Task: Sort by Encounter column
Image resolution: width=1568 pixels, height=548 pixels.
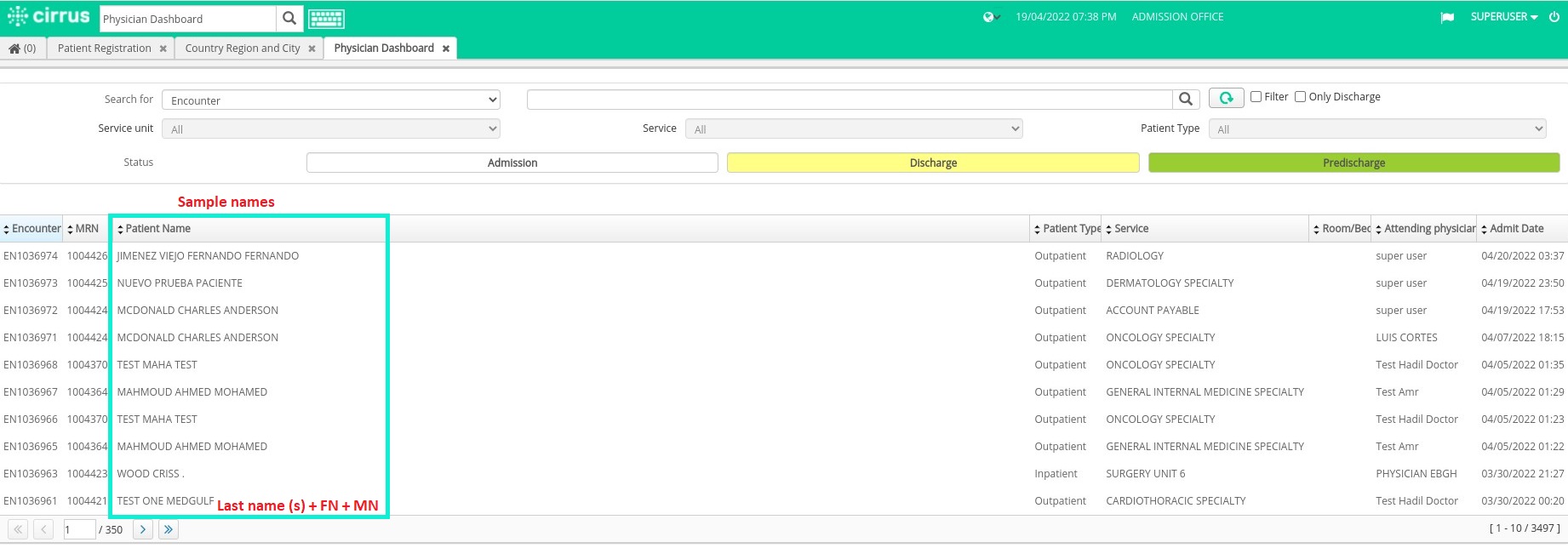Action: point(31,229)
